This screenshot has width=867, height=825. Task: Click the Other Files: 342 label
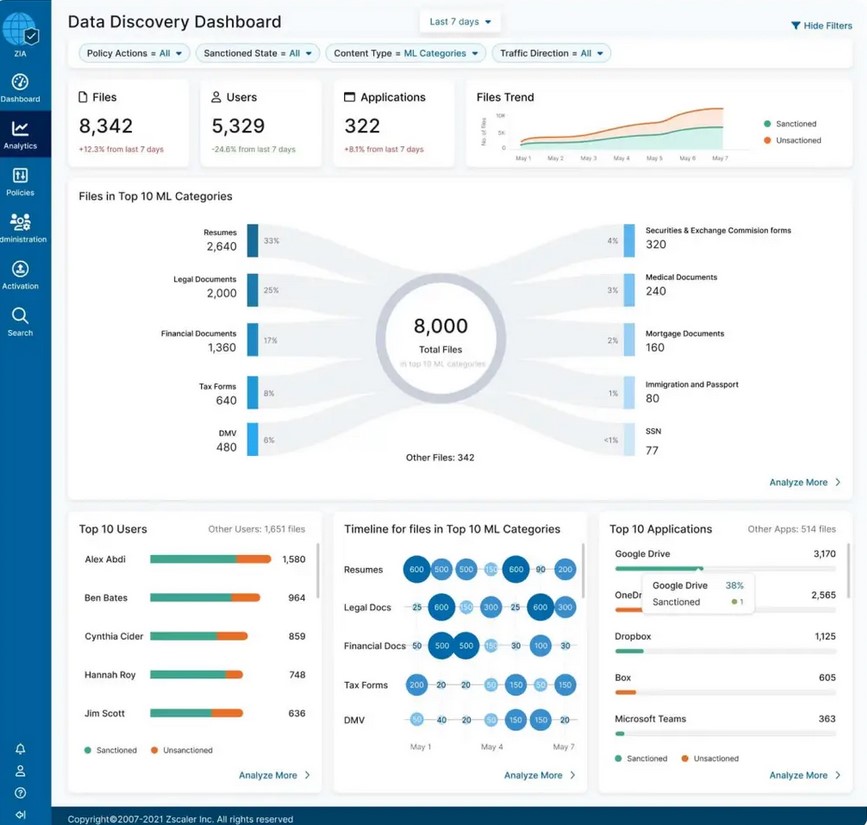click(x=440, y=457)
